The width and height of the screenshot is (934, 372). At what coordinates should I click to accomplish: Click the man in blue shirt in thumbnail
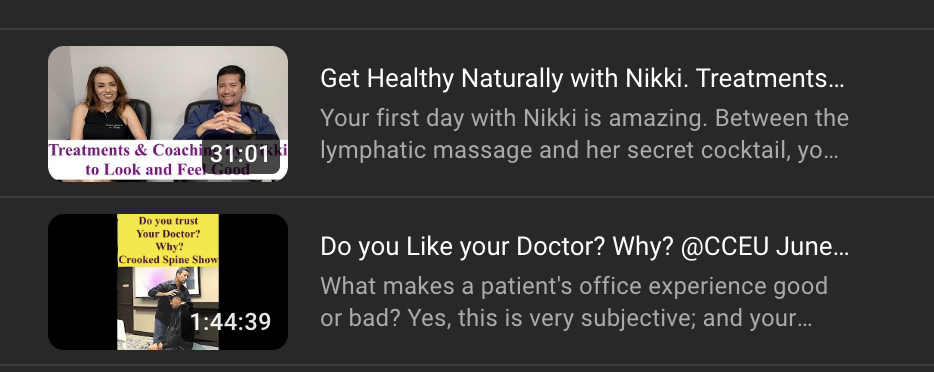pyautogui.click(x=226, y=102)
